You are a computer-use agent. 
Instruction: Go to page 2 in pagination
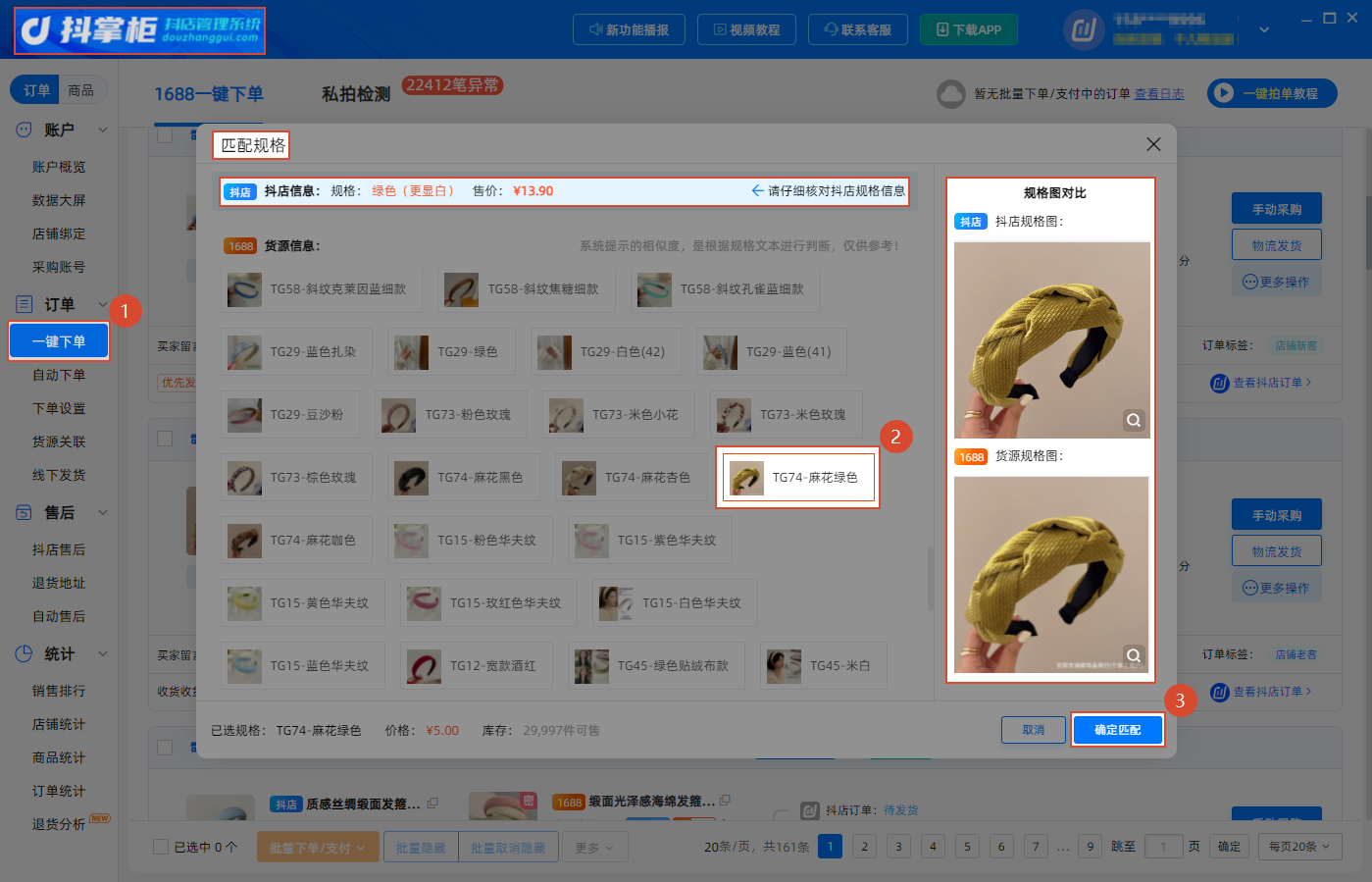864,847
